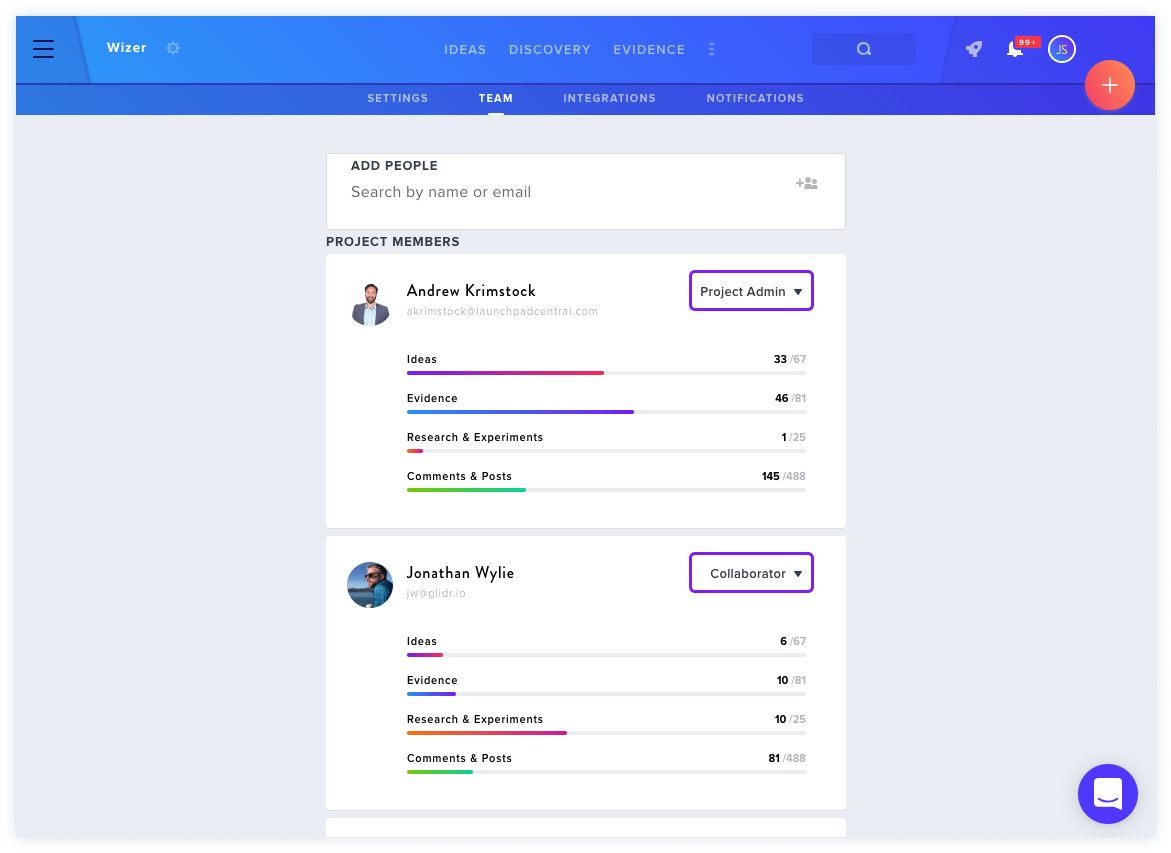Open Andrew Krimstock's Project Admin role dropdown
This screenshot has height=853, width=1171.
pyautogui.click(x=751, y=291)
